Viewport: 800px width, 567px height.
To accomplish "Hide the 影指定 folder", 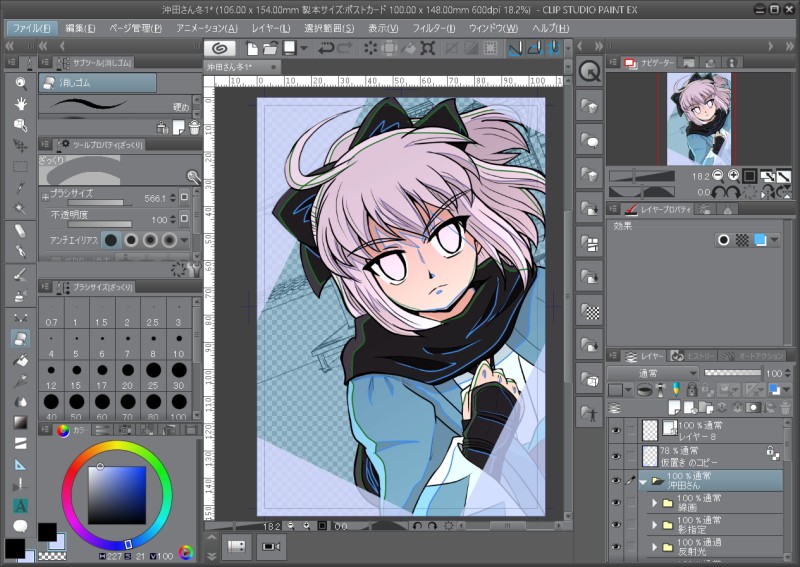I will [616, 525].
